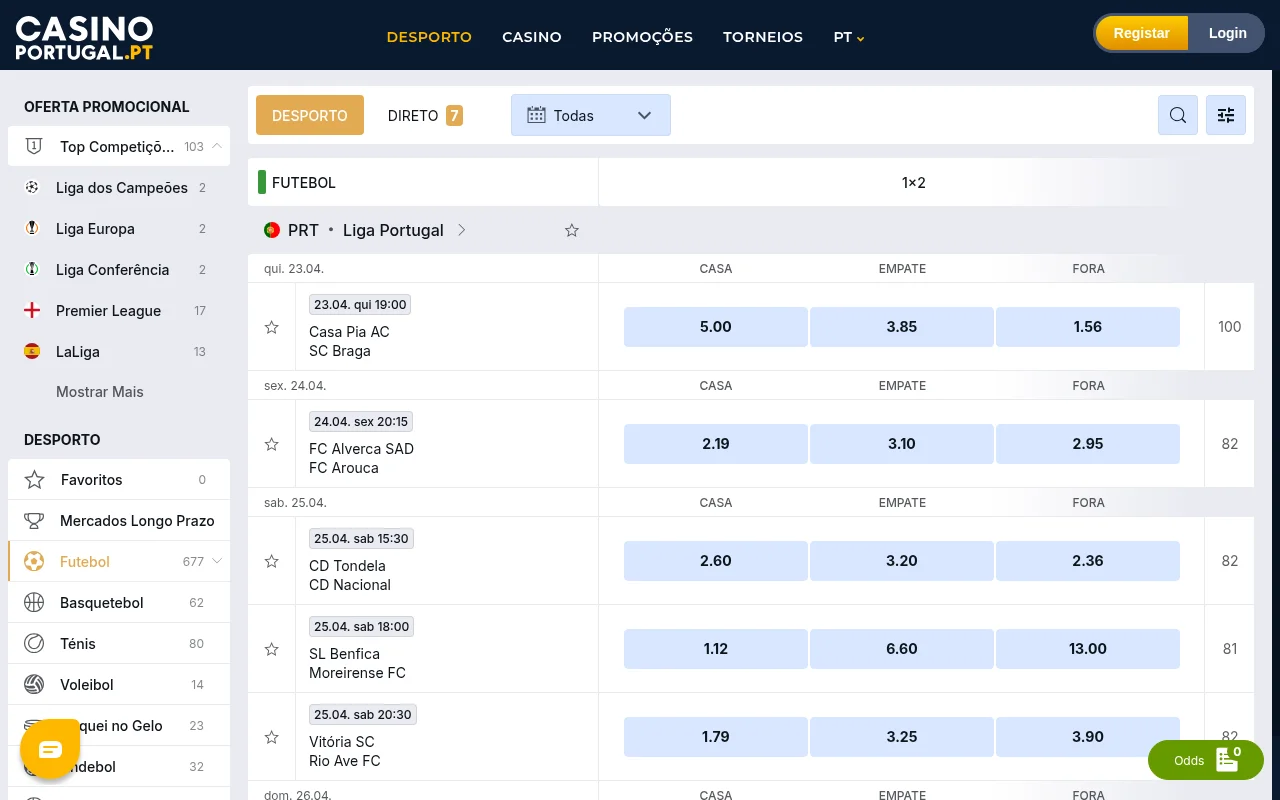This screenshot has height=800, width=1280.
Task: Select Liga Conferência league icon
Action: [32, 269]
